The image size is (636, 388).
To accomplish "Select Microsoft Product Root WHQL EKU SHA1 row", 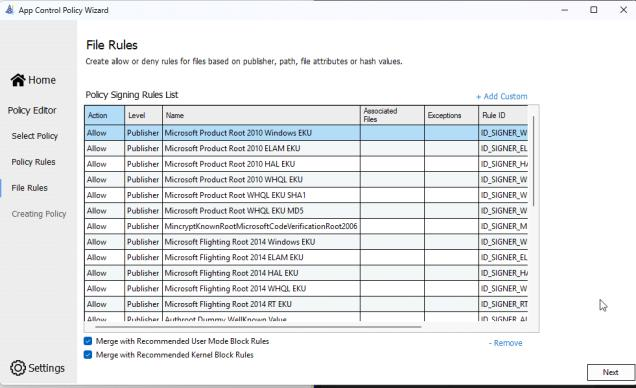I will (x=306, y=195).
